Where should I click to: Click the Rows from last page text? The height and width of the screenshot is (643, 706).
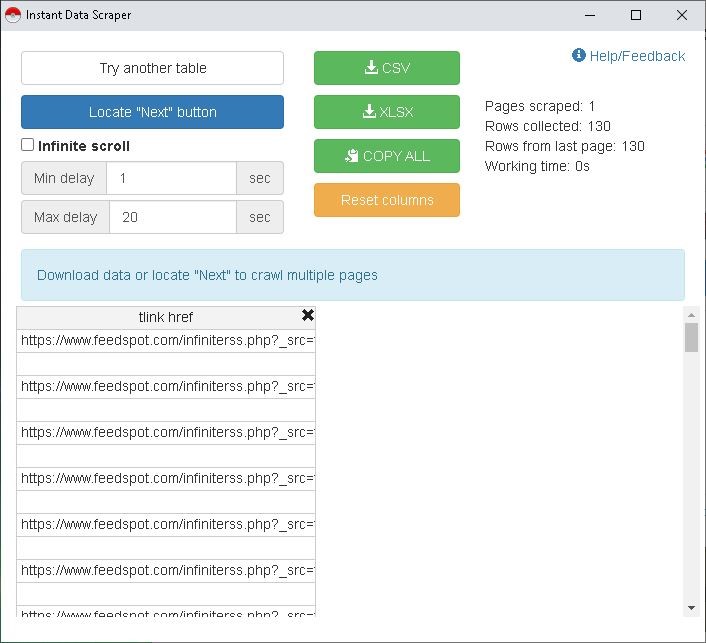click(565, 146)
